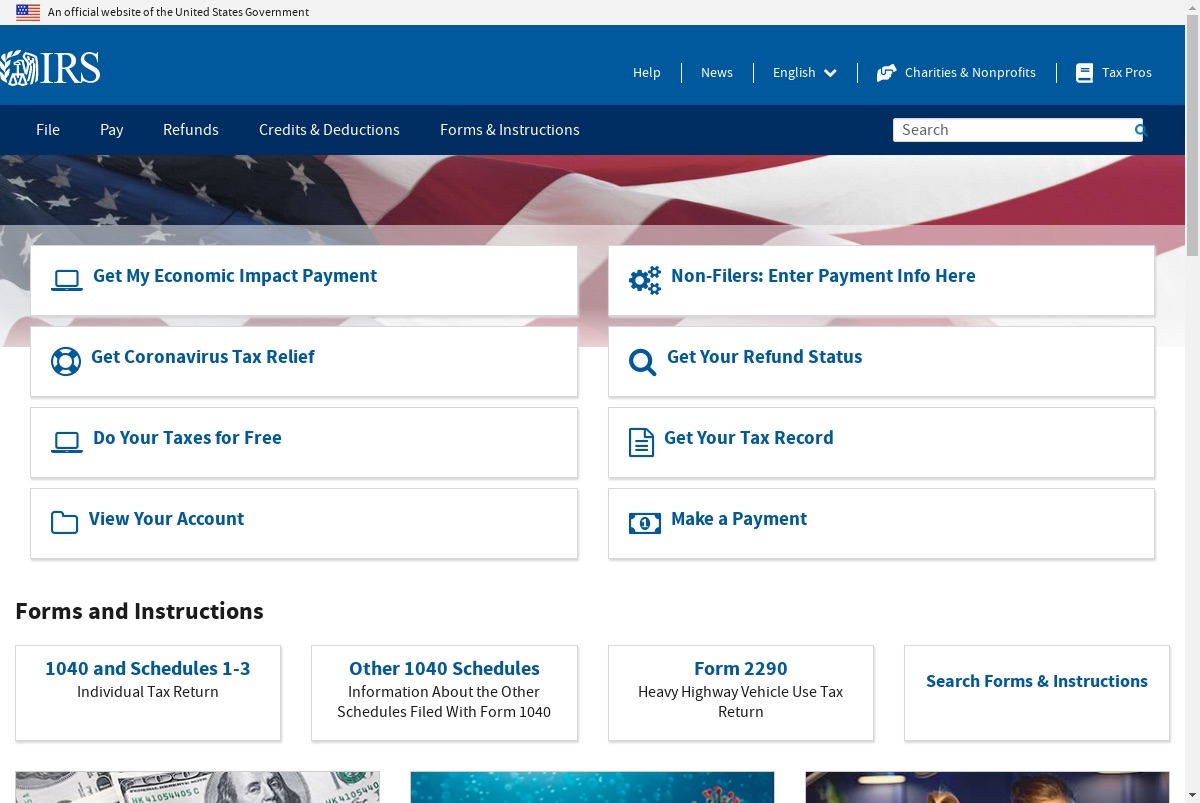Click 'Individual Tax Return' description text

tap(148, 692)
